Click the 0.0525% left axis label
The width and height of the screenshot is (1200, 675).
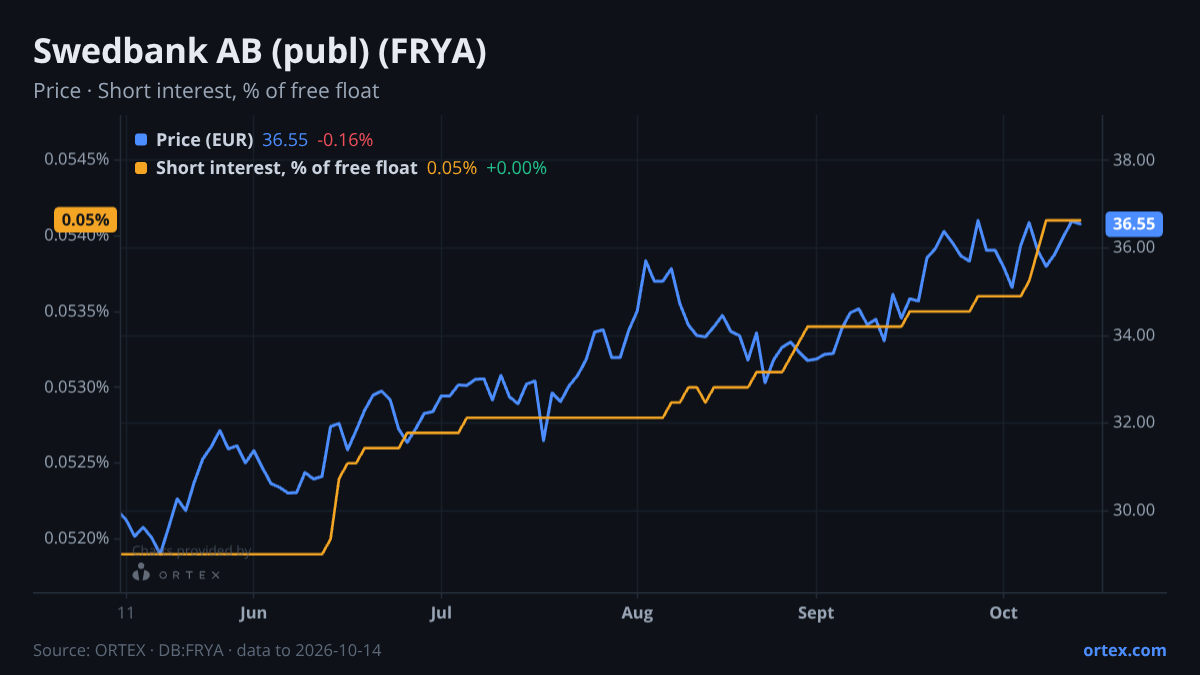point(77,462)
